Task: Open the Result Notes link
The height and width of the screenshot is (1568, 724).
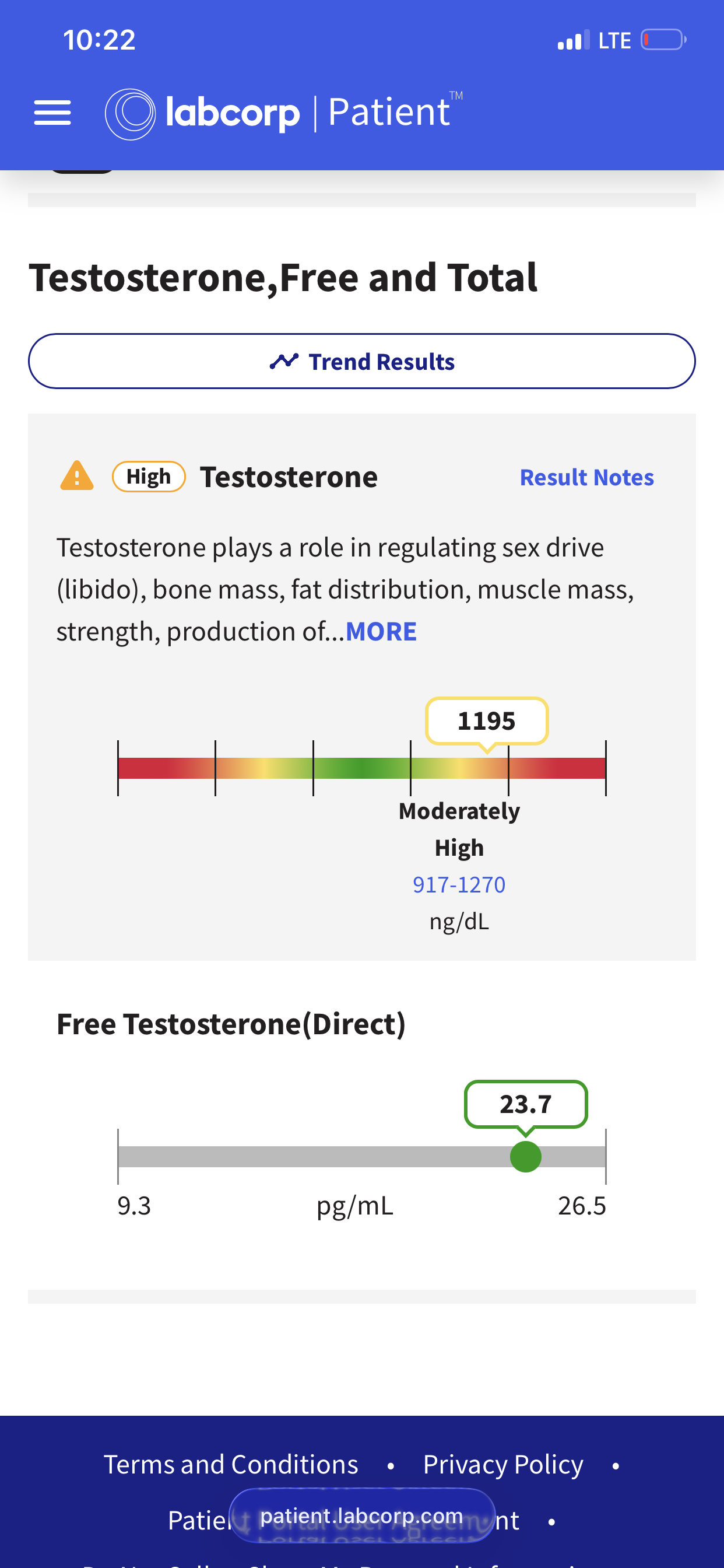Action: pyautogui.click(x=586, y=477)
